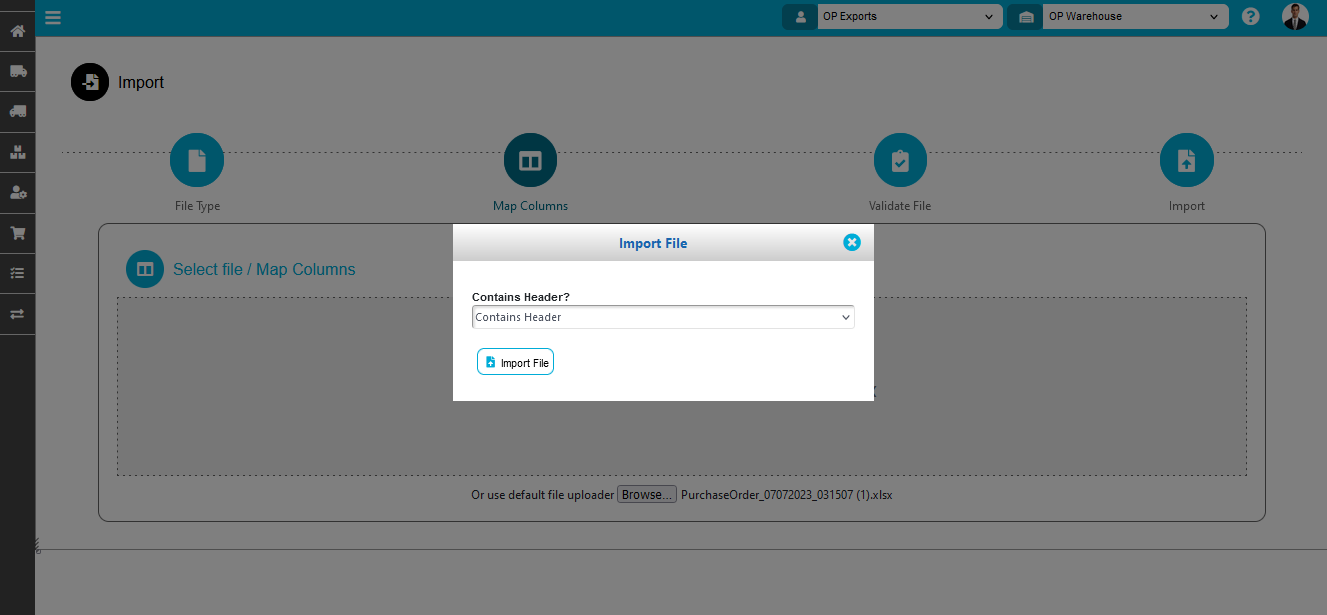This screenshot has width=1327, height=615.
Task: Open the task checklist sidebar icon
Action: pos(17,273)
